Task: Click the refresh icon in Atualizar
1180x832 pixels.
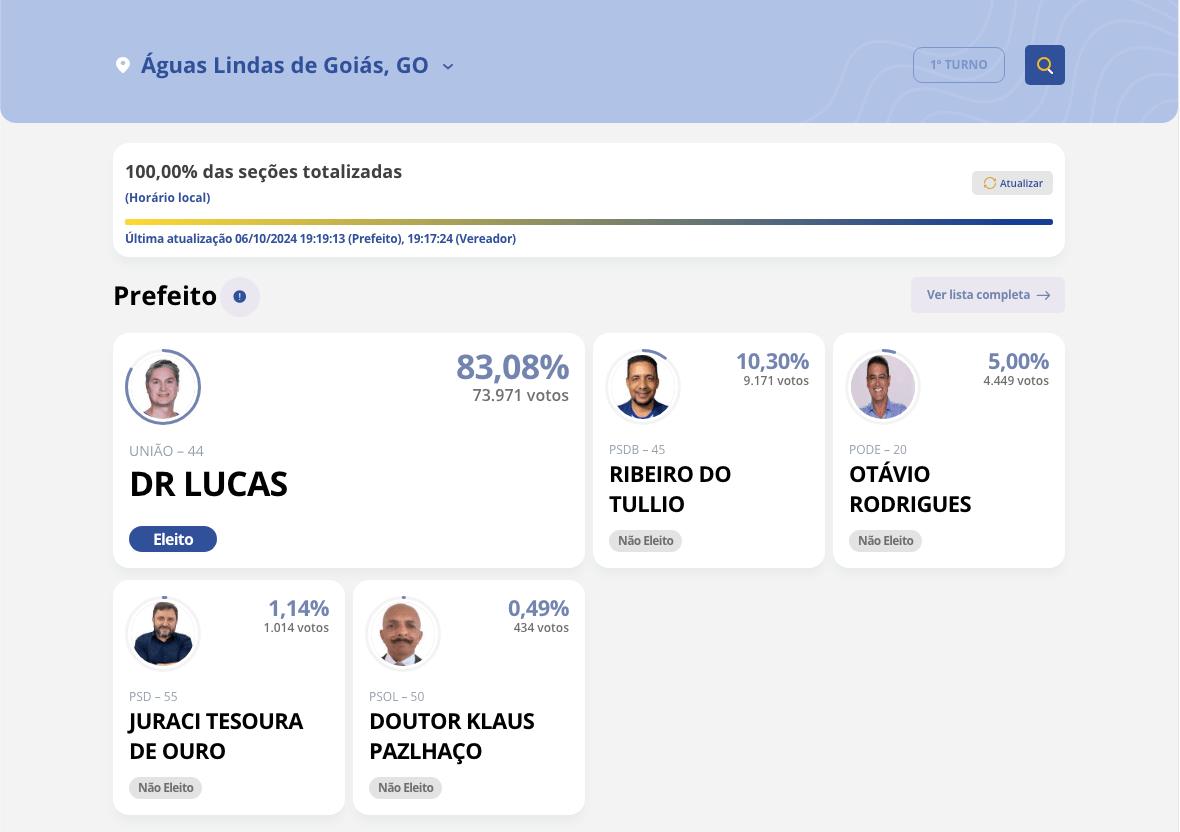Action: [990, 183]
